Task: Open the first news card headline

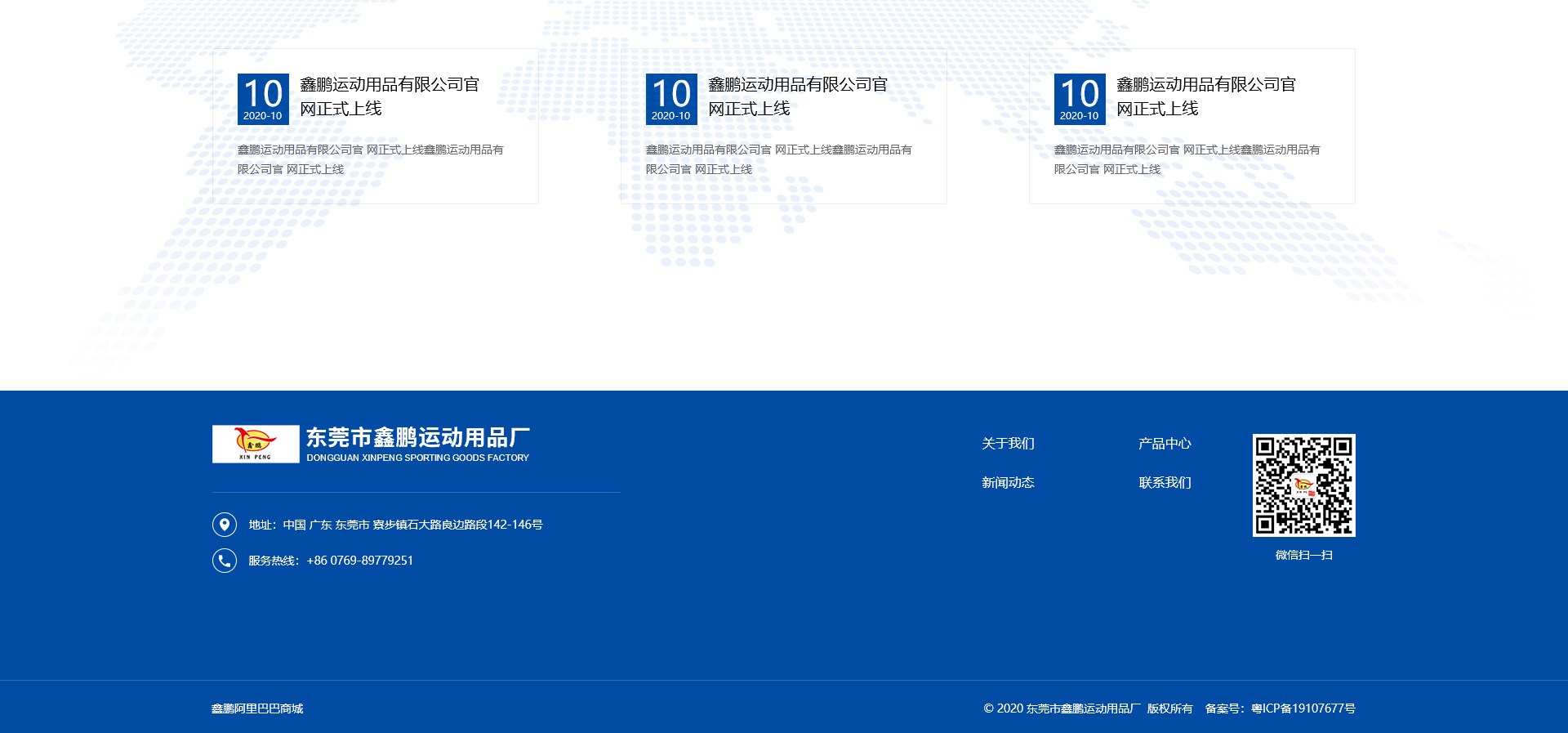Action: [390, 96]
